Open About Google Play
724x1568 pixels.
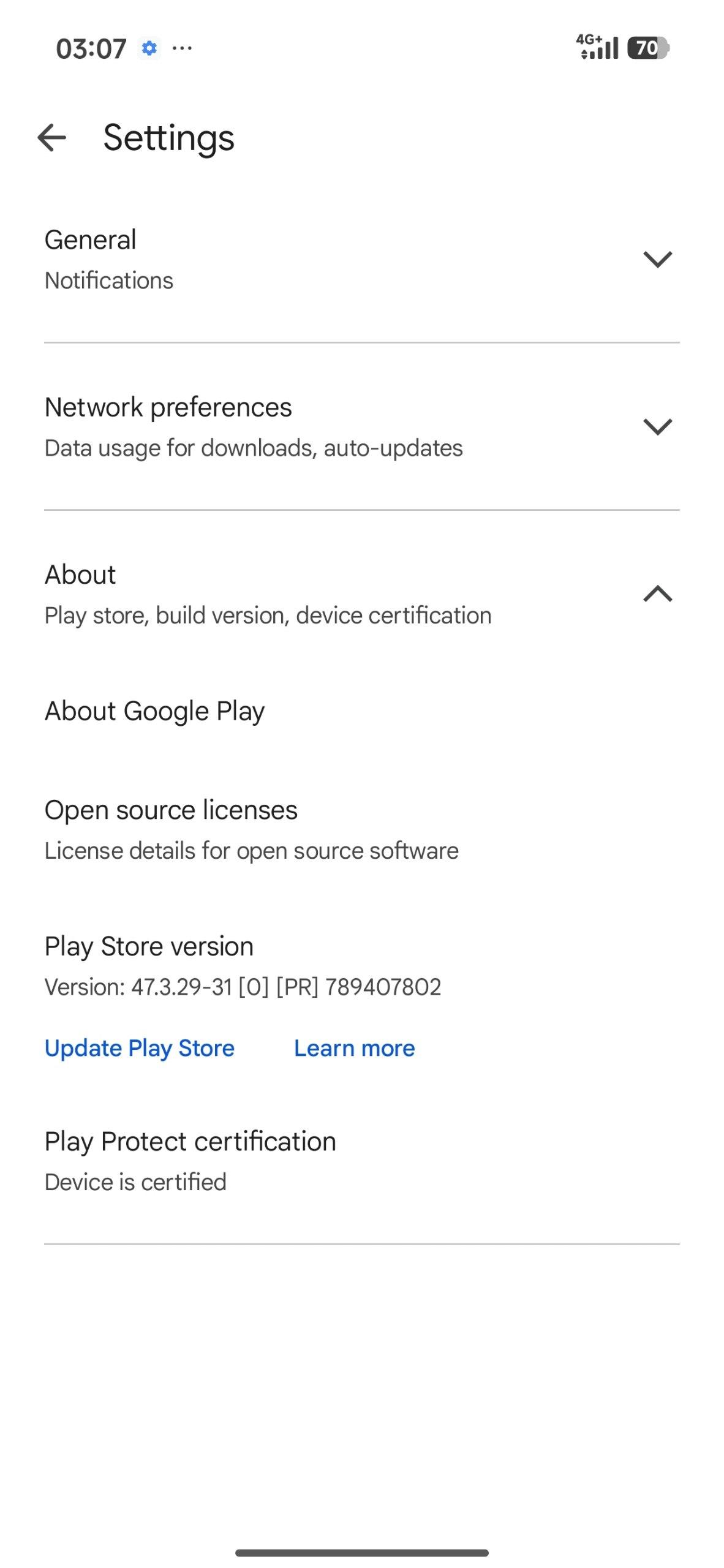pyautogui.click(x=154, y=711)
